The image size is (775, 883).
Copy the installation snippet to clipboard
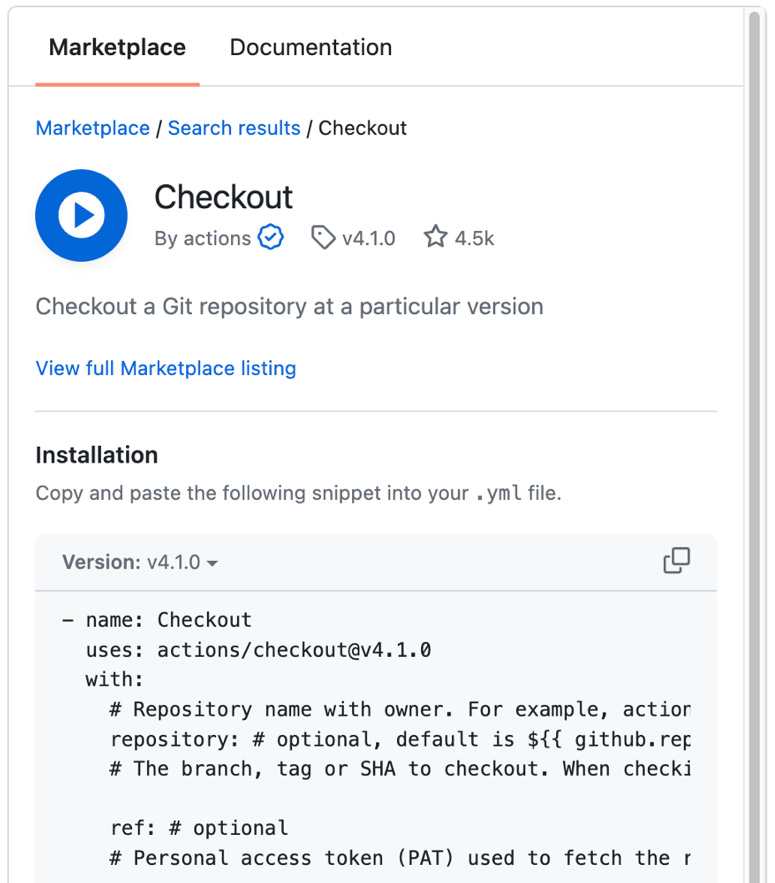(x=676, y=560)
